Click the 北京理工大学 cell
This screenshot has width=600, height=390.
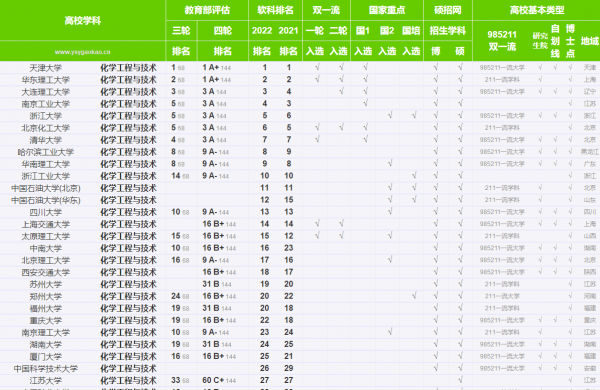pyautogui.click(x=46, y=261)
